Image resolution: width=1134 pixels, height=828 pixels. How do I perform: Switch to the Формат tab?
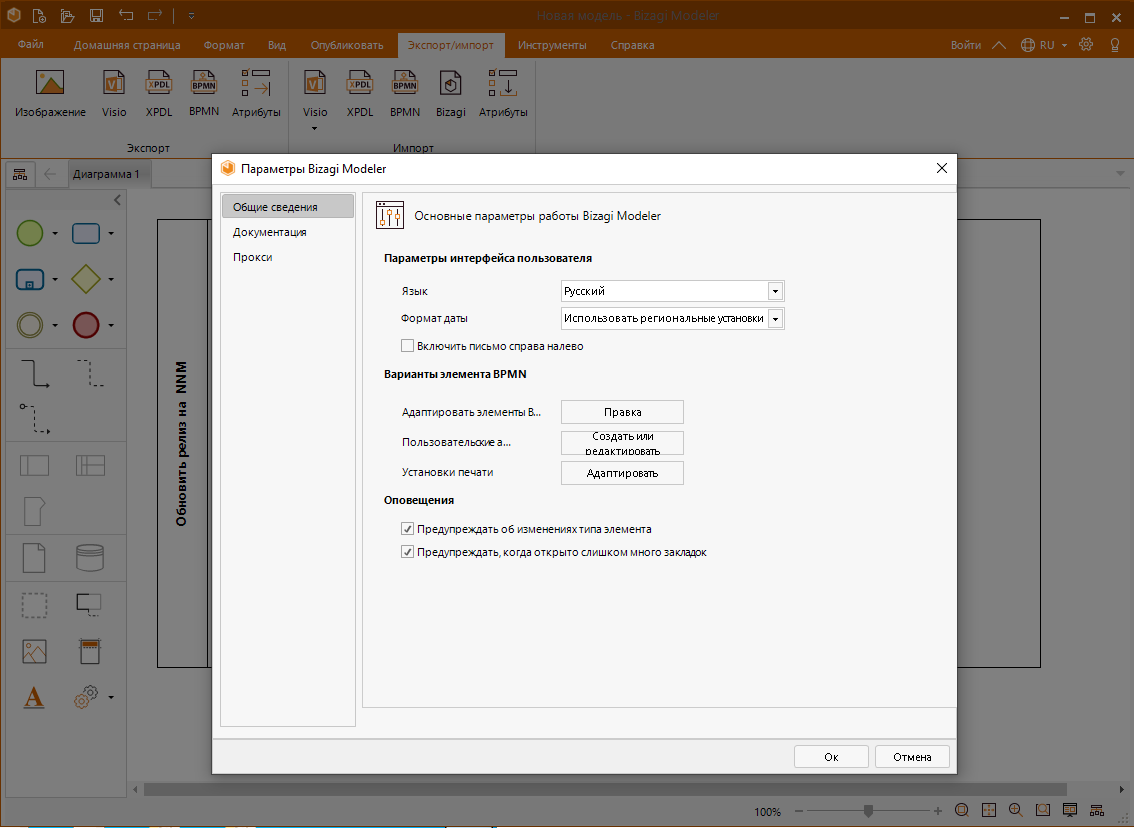[x=224, y=45]
